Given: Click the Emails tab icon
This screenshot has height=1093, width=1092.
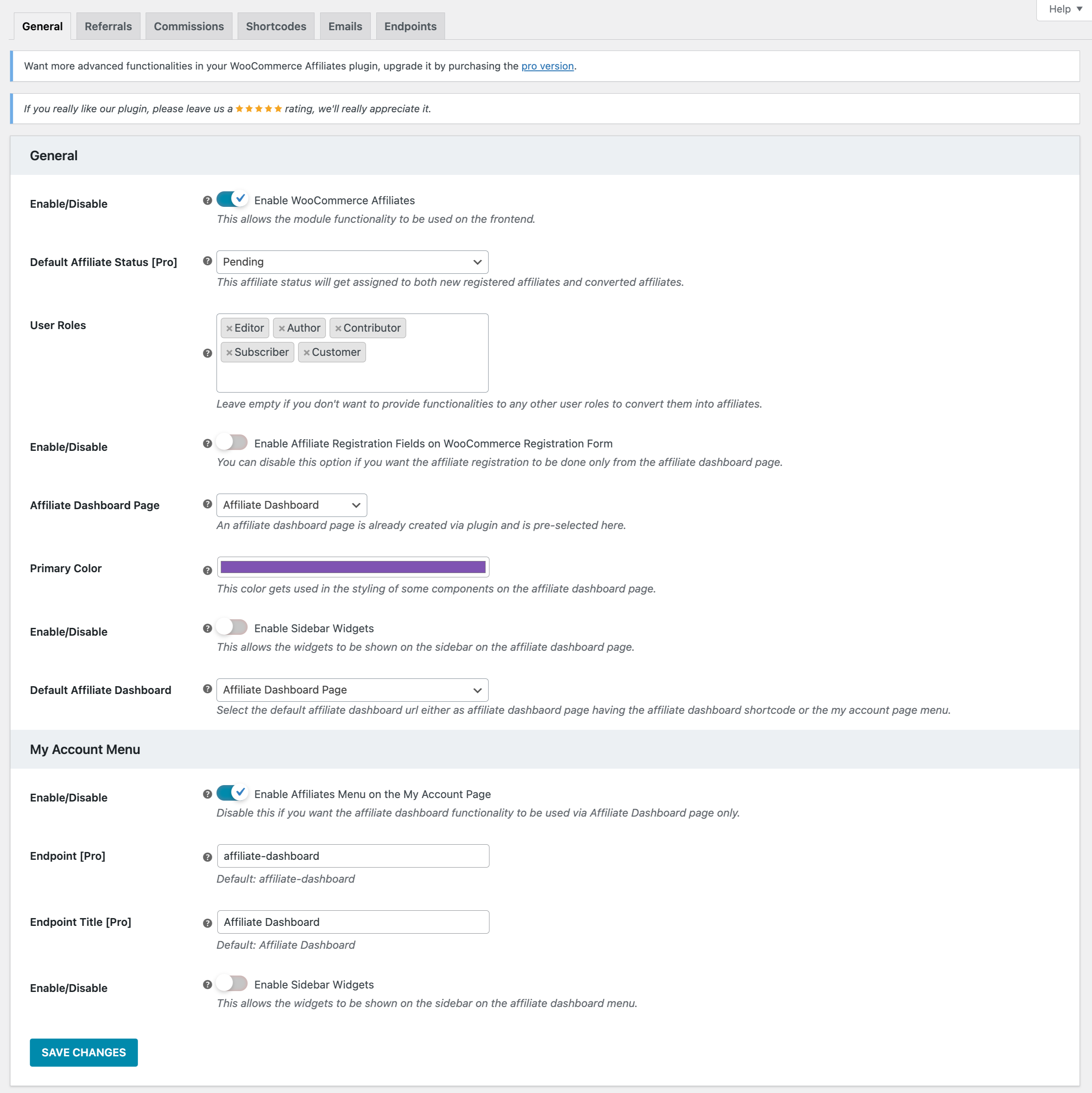Looking at the screenshot, I should tap(345, 25).
